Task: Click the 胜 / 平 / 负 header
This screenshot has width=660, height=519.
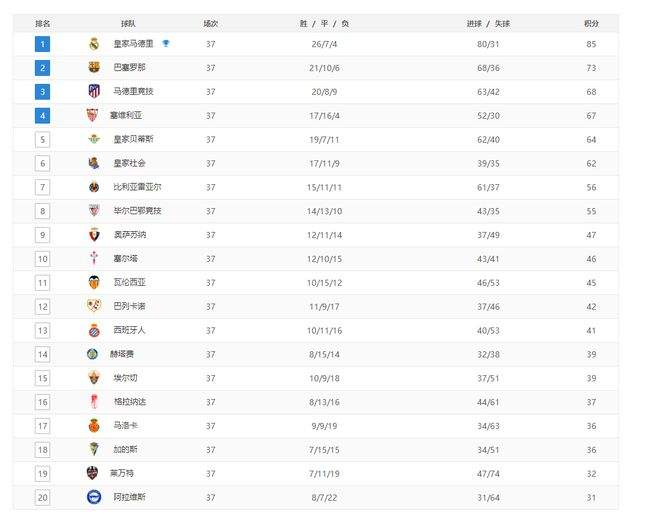Action: 324,24
